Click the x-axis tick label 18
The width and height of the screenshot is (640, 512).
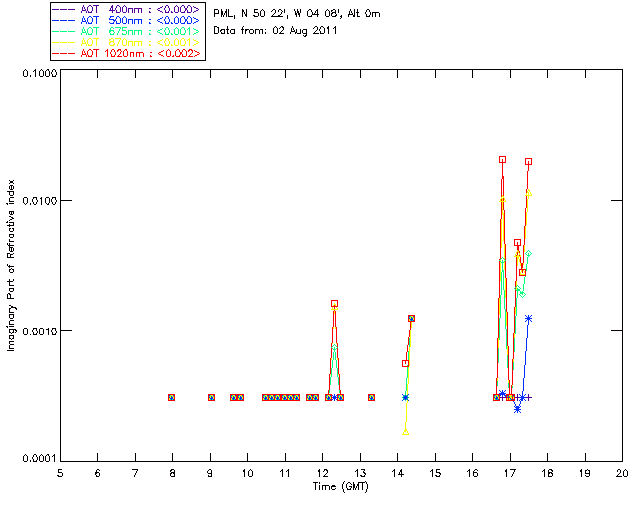point(547,473)
